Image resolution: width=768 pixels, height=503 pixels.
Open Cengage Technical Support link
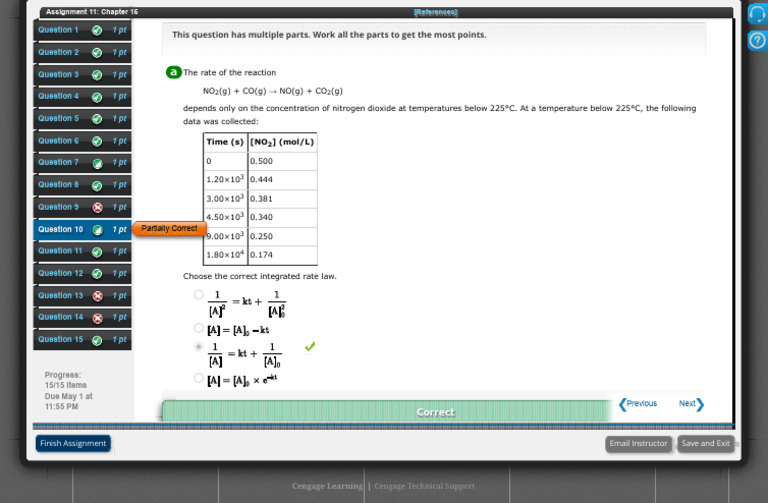(424, 486)
